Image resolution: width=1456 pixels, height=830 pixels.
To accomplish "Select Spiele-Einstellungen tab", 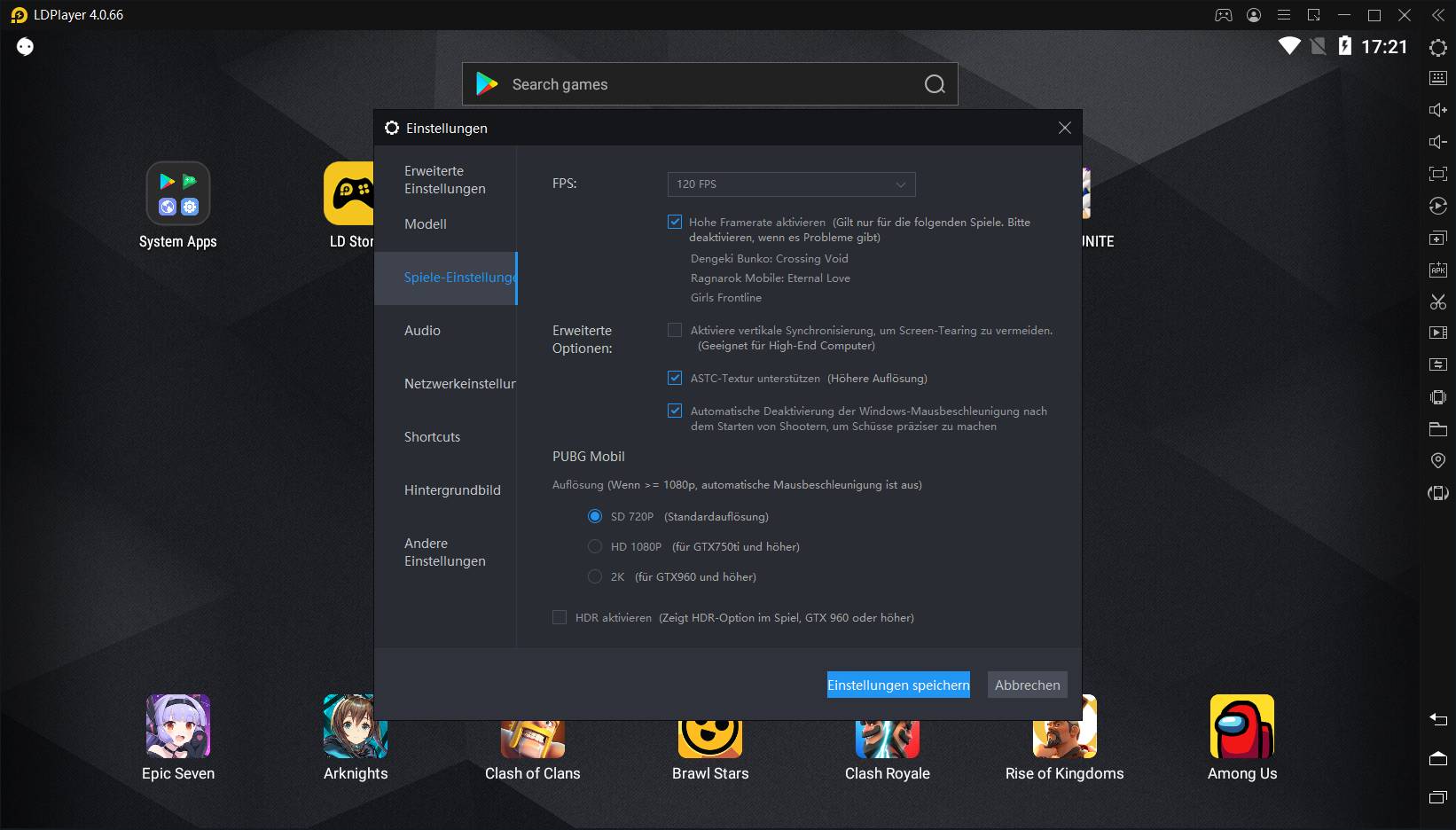I will coord(445,278).
